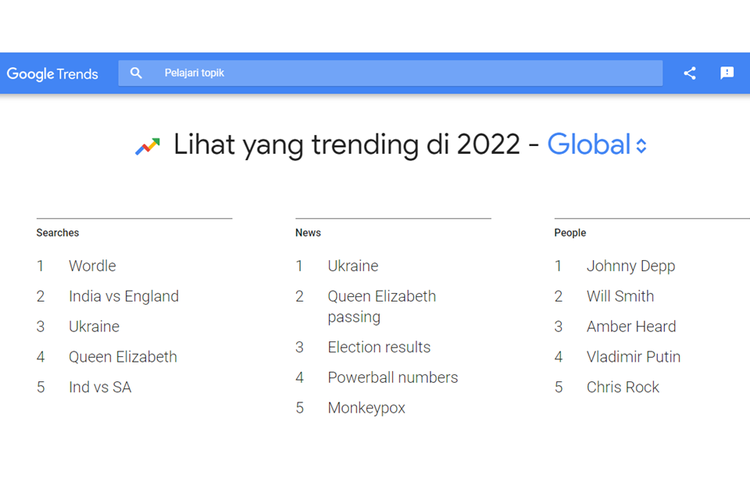Click the Google Trends logo
The height and width of the screenshot is (500, 750).
pyautogui.click(x=52, y=74)
